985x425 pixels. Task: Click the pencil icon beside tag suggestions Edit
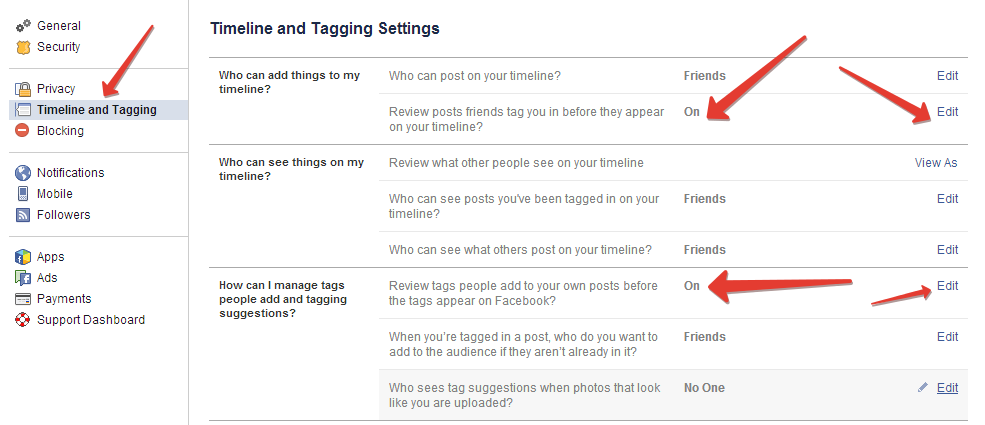[923, 387]
